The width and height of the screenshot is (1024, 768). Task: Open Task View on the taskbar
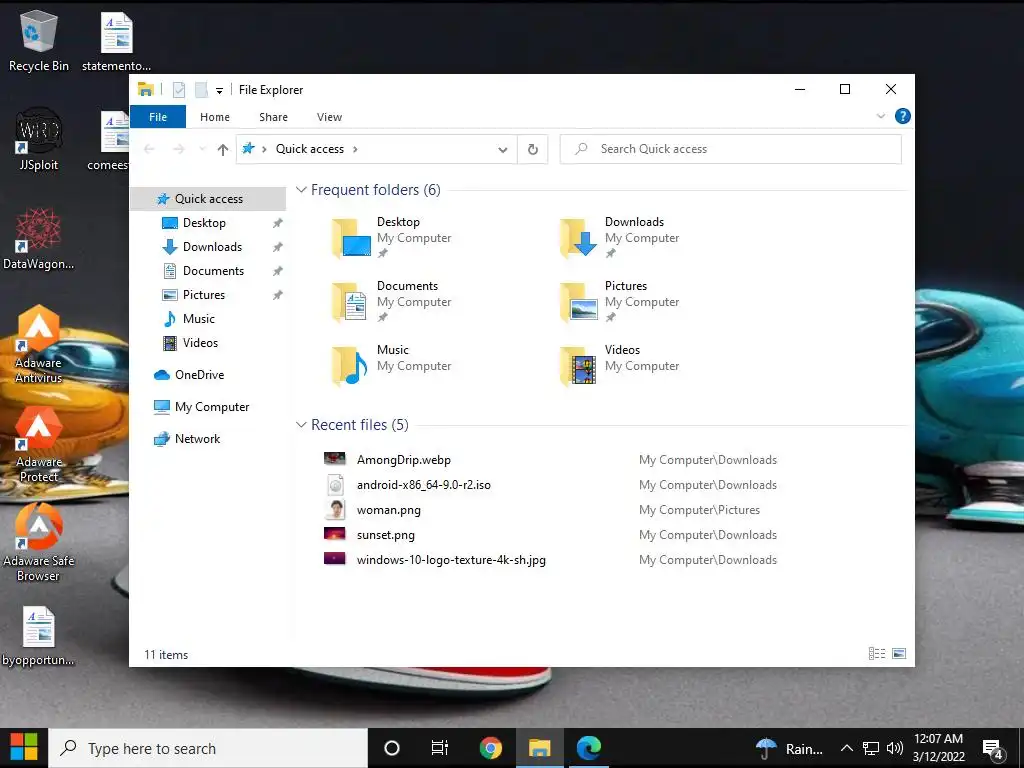[440, 748]
